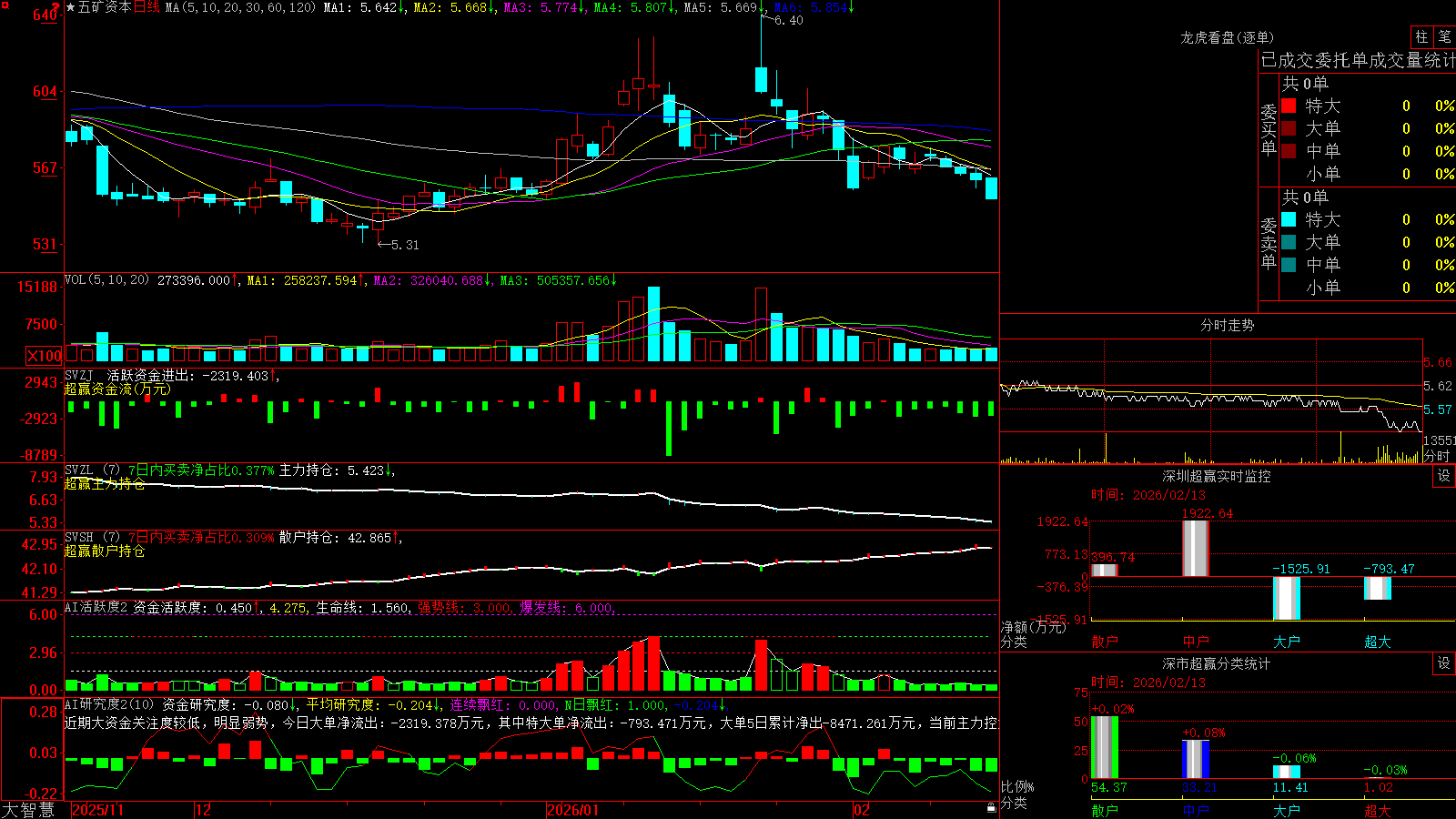Click the cyan 特大 sell-order color swatch

(1289, 219)
